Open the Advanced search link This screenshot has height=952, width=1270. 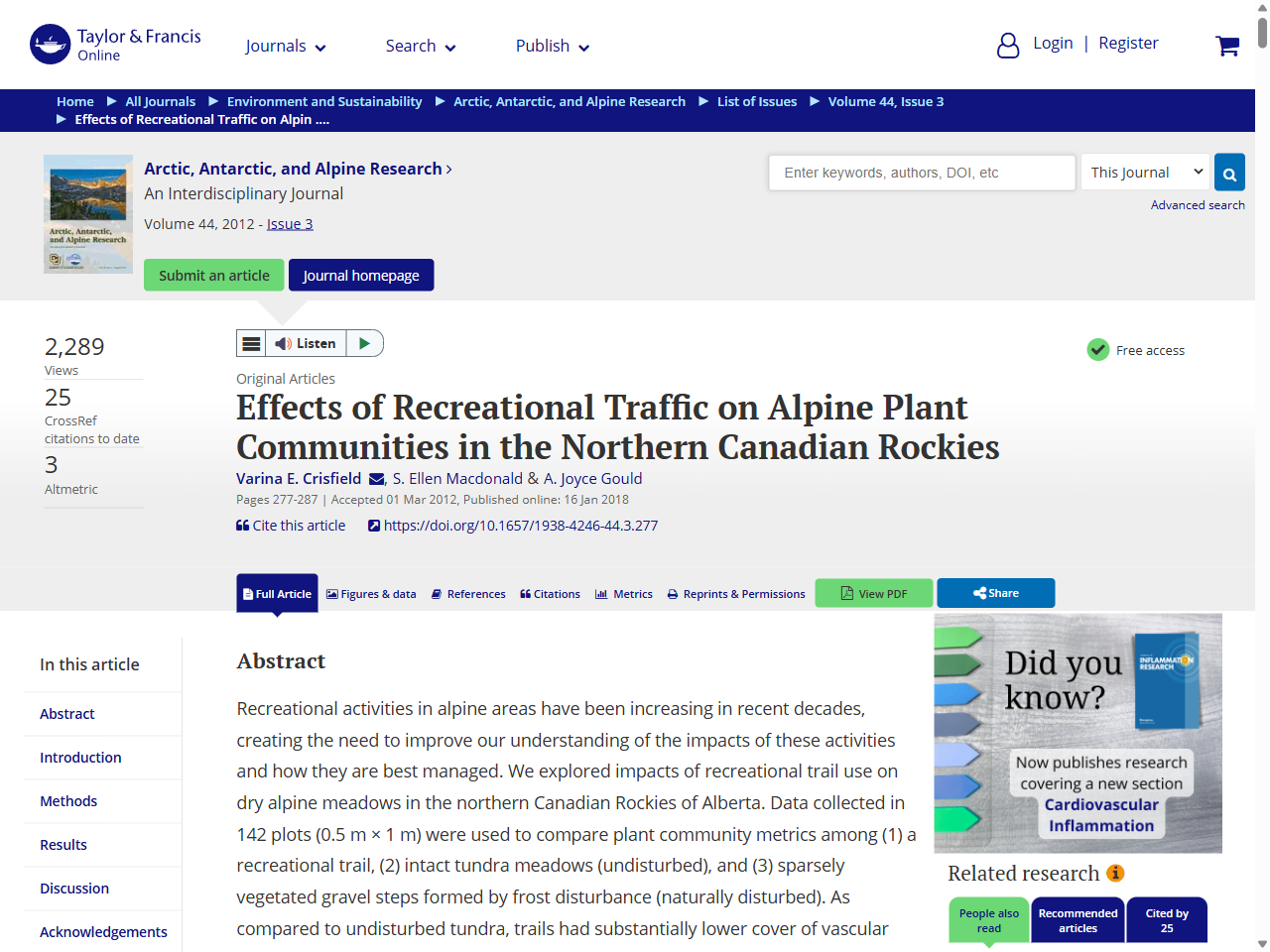point(1198,204)
